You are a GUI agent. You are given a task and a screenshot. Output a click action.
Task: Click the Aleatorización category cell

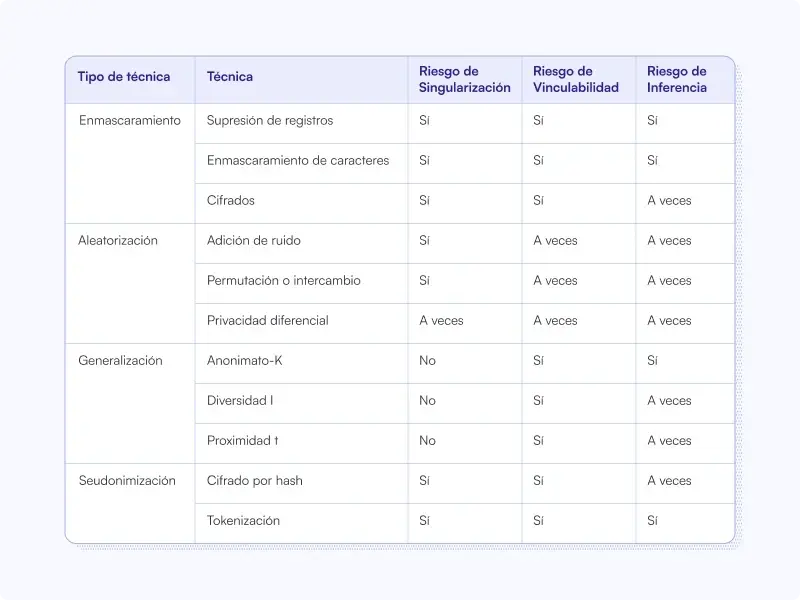click(x=130, y=283)
